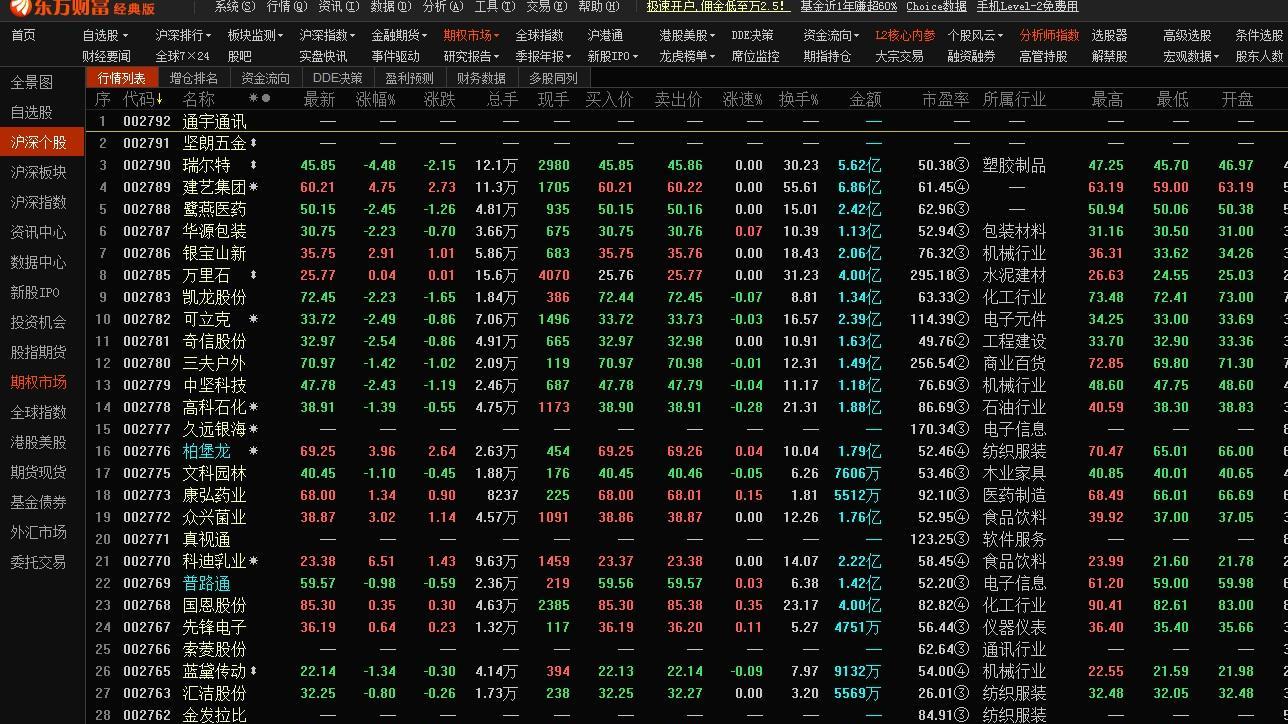Sort by the 市盈率 column header
The width and height of the screenshot is (1288, 724).
[945, 99]
